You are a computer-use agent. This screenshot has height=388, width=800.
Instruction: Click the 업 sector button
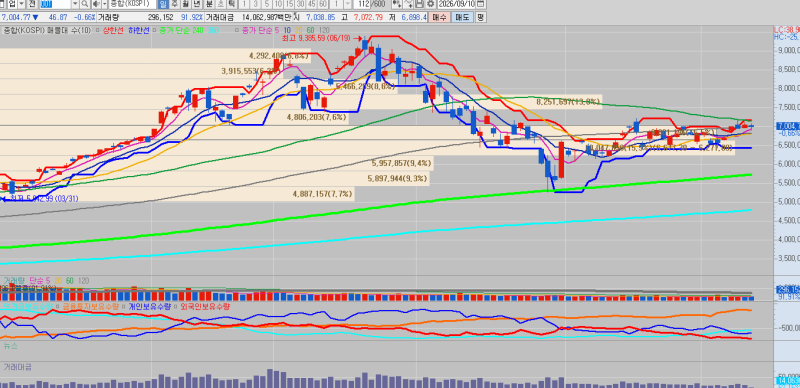(x=13, y=4)
